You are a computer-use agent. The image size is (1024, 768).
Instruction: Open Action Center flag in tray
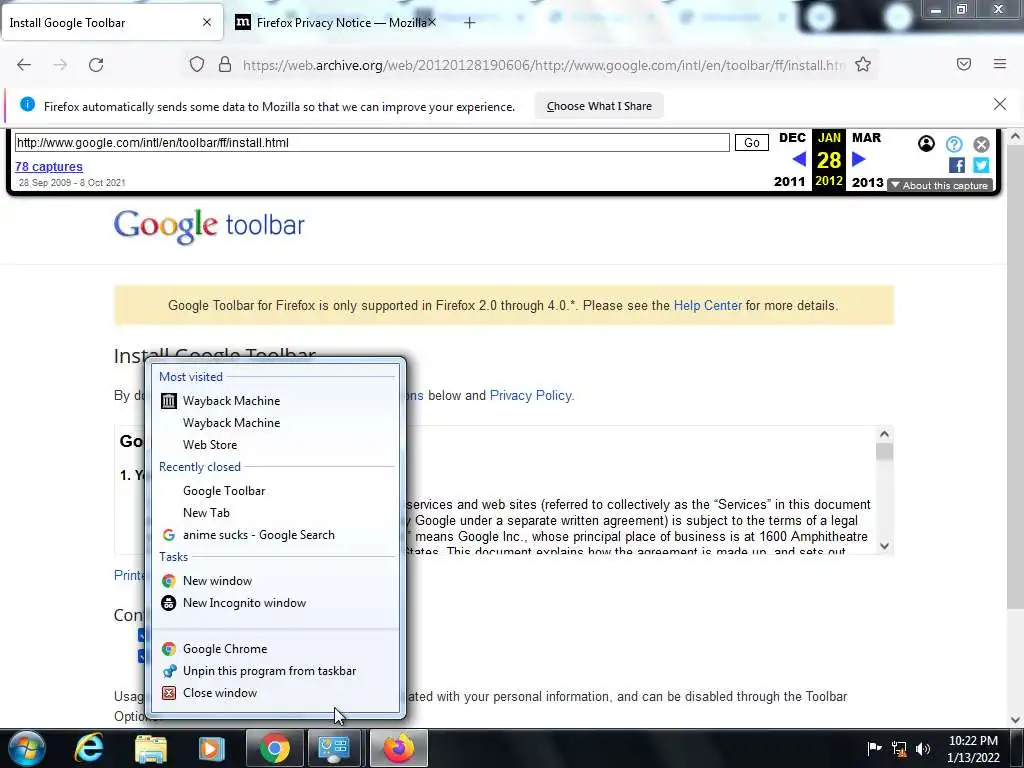(874, 748)
